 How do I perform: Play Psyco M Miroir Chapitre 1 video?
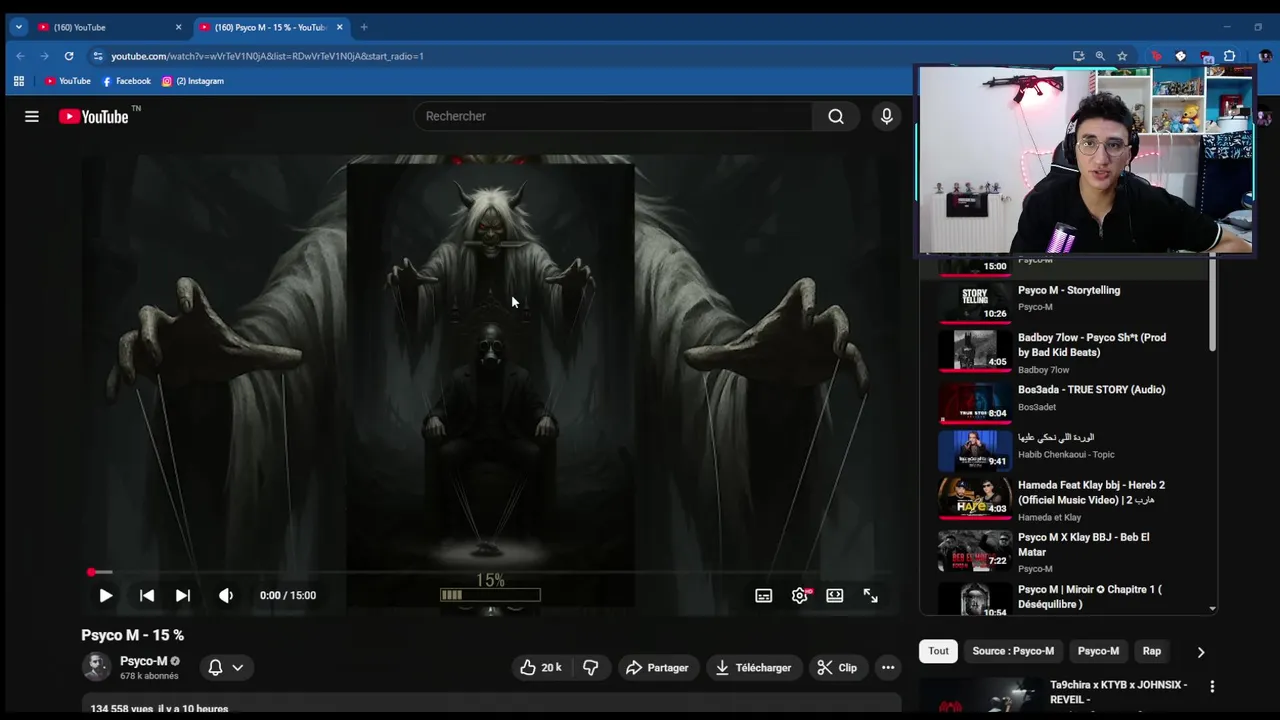pyautogui.click(x=1089, y=596)
